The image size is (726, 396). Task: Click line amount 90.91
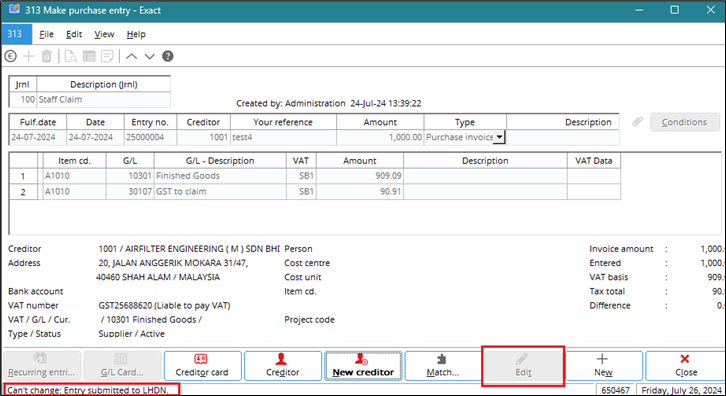point(359,192)
